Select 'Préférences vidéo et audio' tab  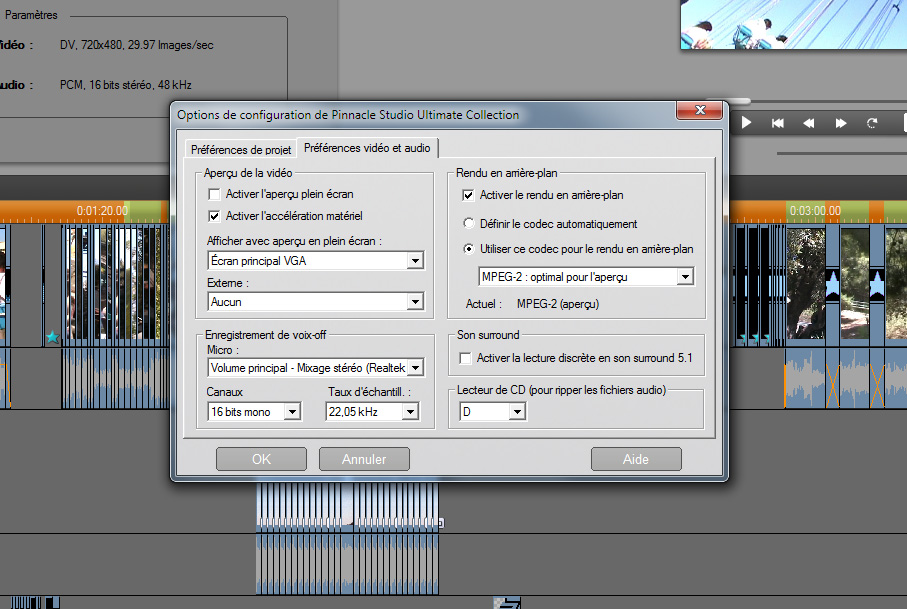(367, 148)
